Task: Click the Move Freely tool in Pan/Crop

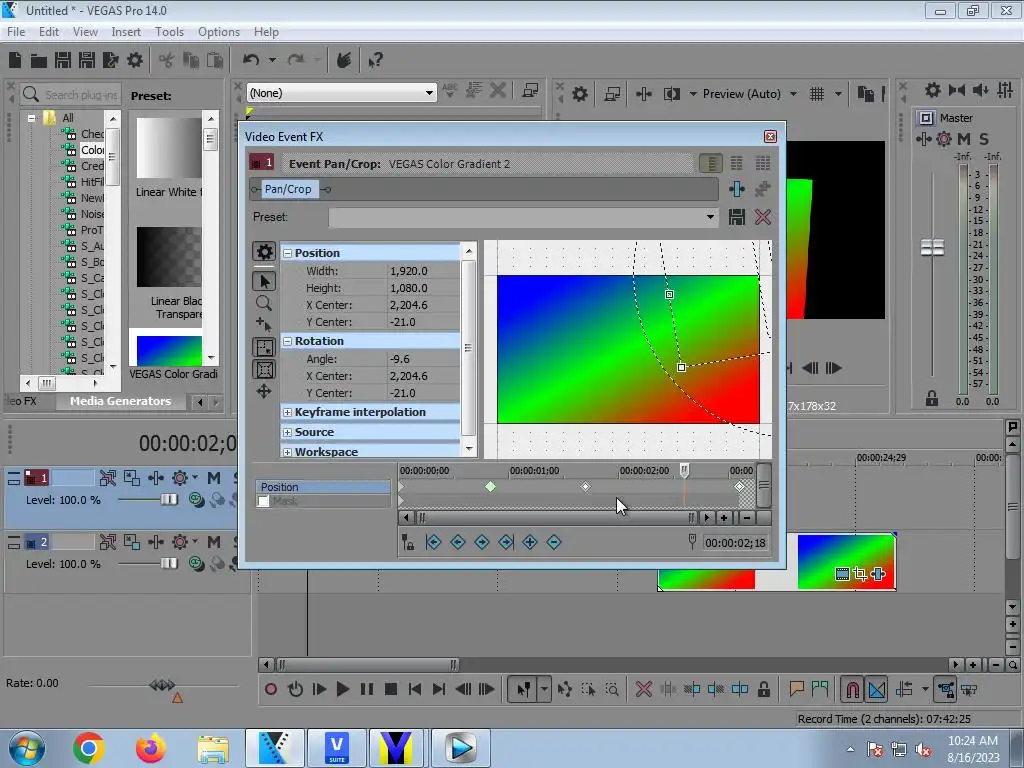Action: [264, 391]
